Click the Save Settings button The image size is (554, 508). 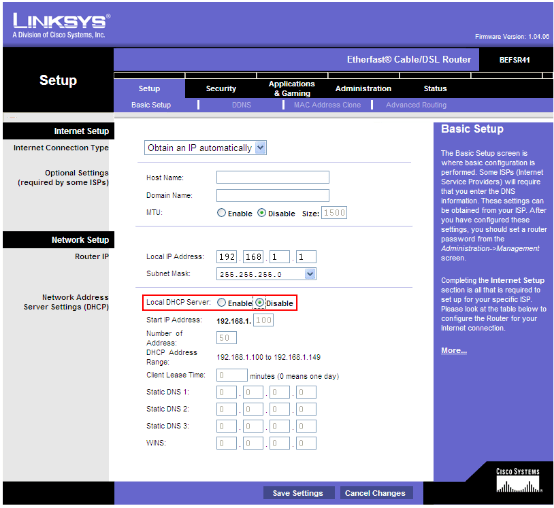click(x=299, y=493)
